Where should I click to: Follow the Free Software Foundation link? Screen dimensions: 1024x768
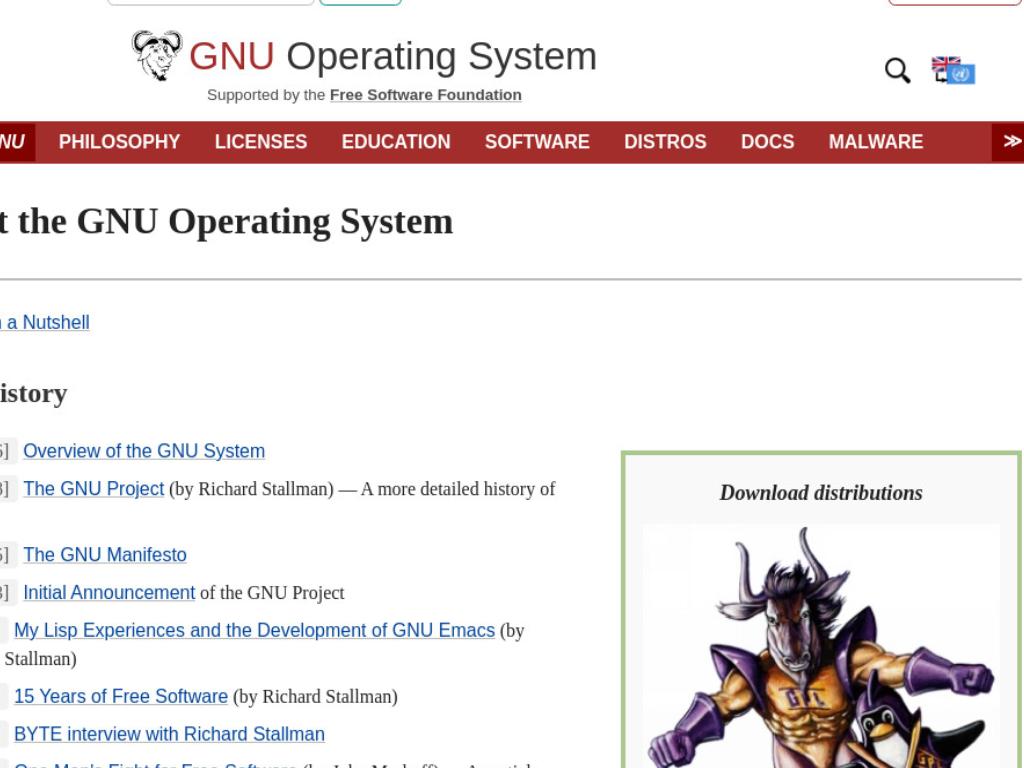coord(426,95)
